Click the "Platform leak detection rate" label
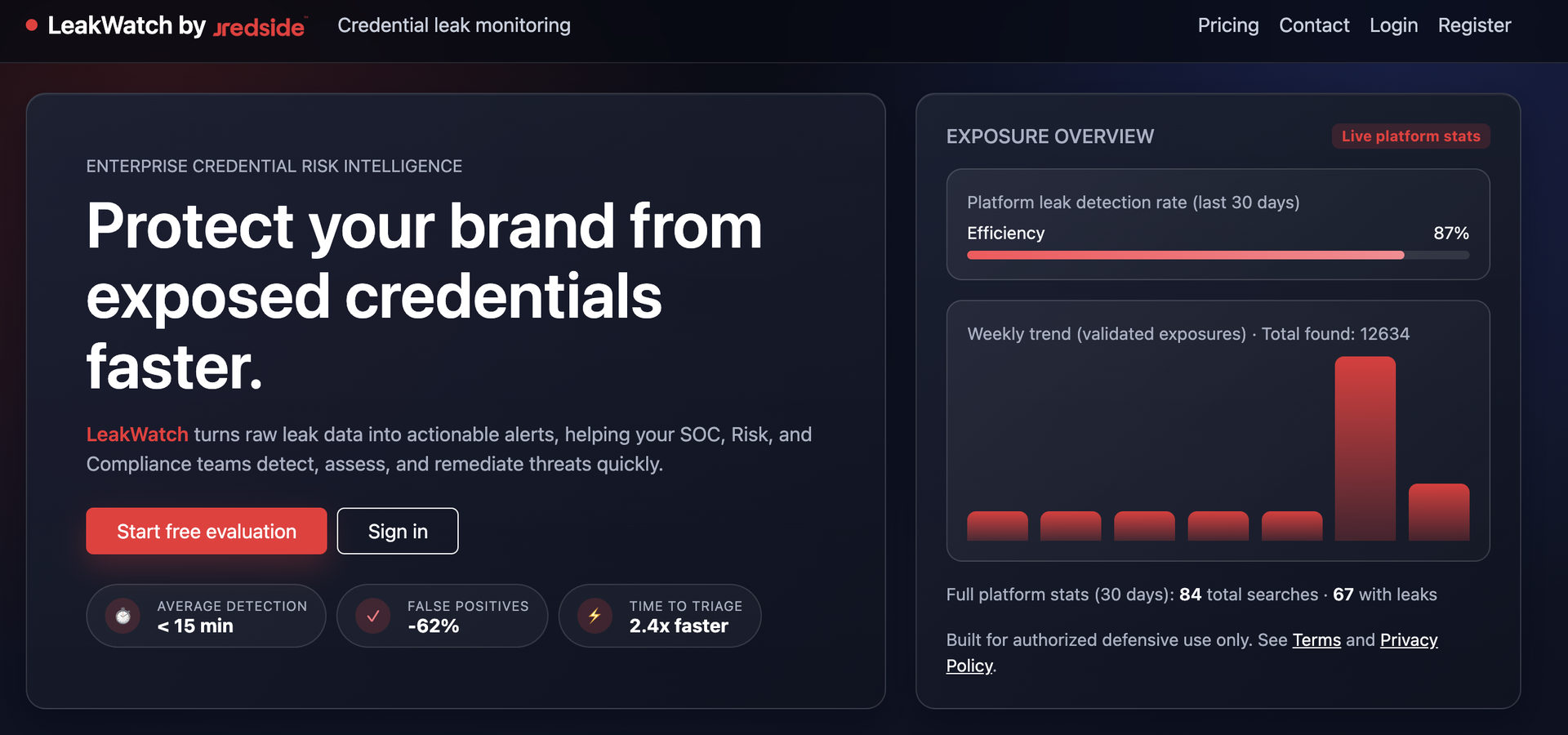The height and width of the screenshot is (735, 1568). tap(1134, 203)
